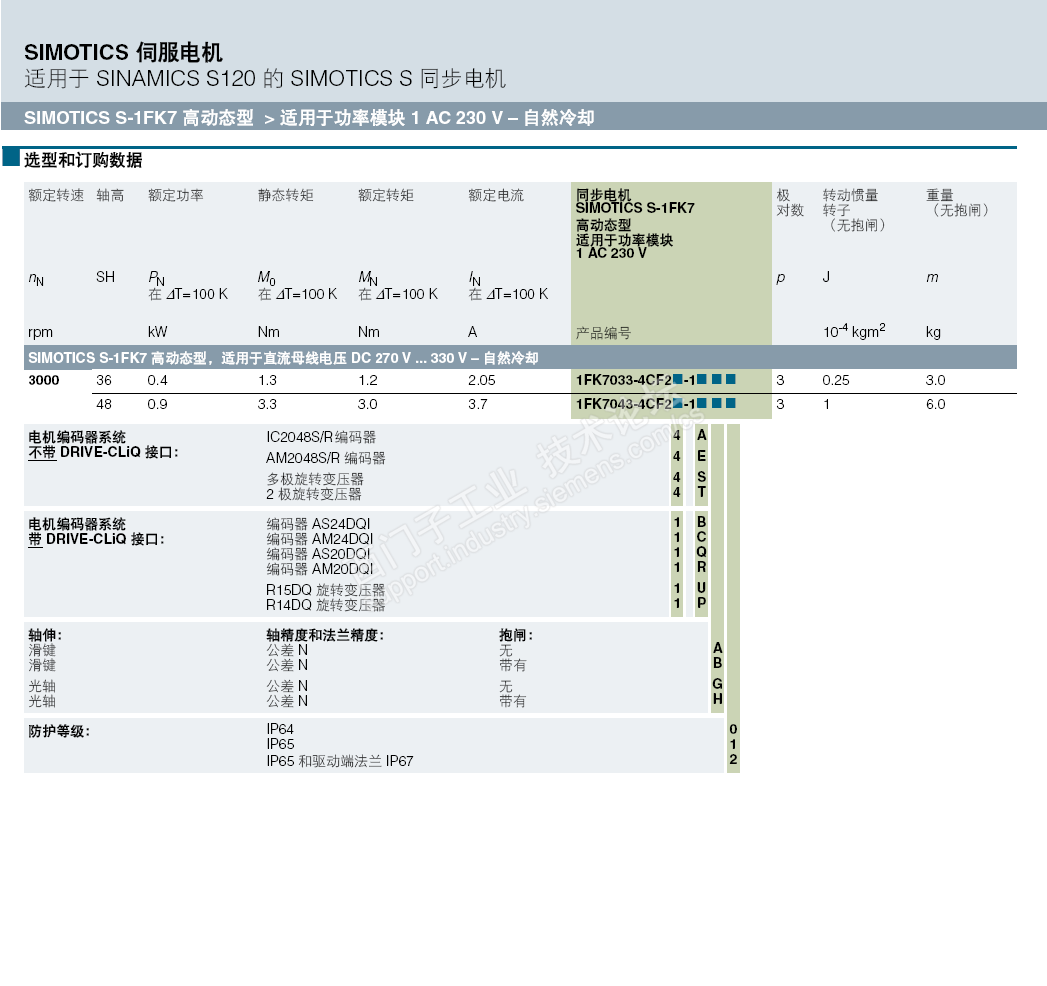Image resolution: width=1047 pixels, height=986 pixels.
Task: Click the entry "R14DQ 旋转变压器"
Action: click(x=326, y=605)
